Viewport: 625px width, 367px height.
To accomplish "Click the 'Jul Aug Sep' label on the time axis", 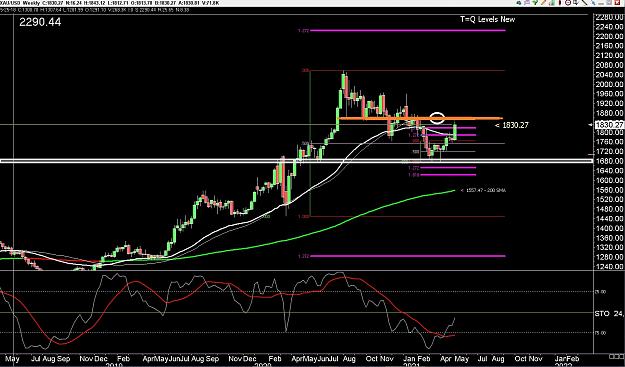I will 50,359.
